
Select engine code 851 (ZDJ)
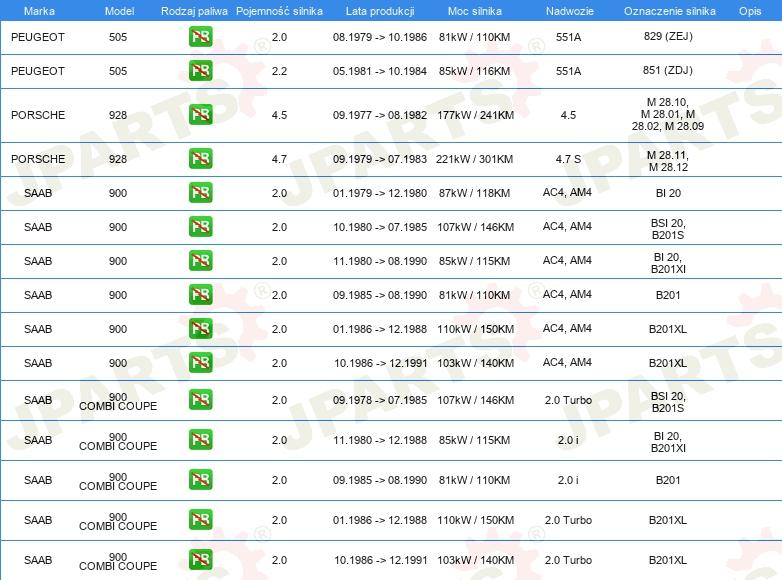pos(668,70)
